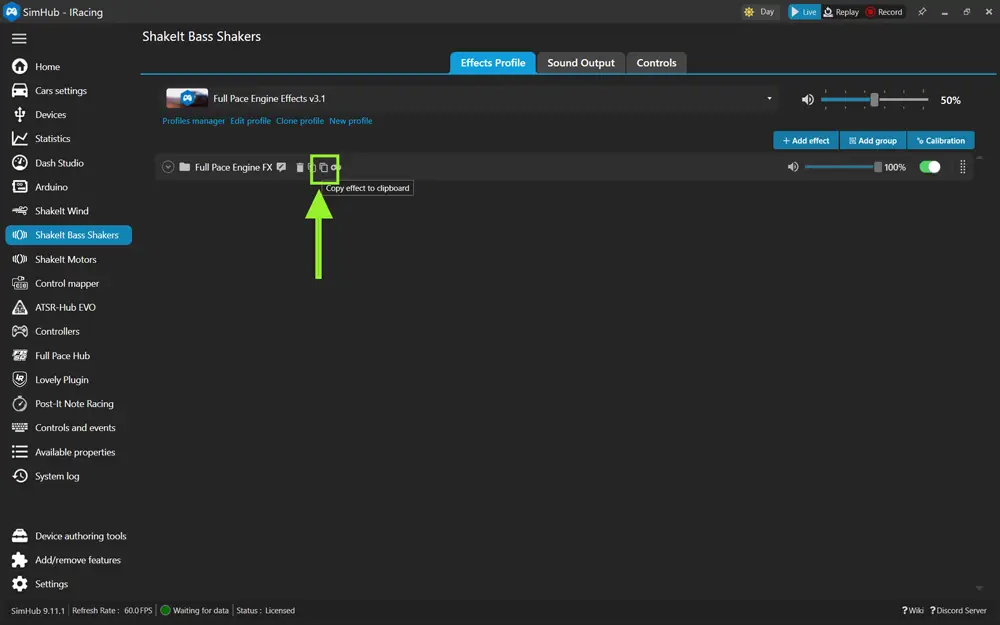Grab the drag handle of the effect row

click(963, 167)
